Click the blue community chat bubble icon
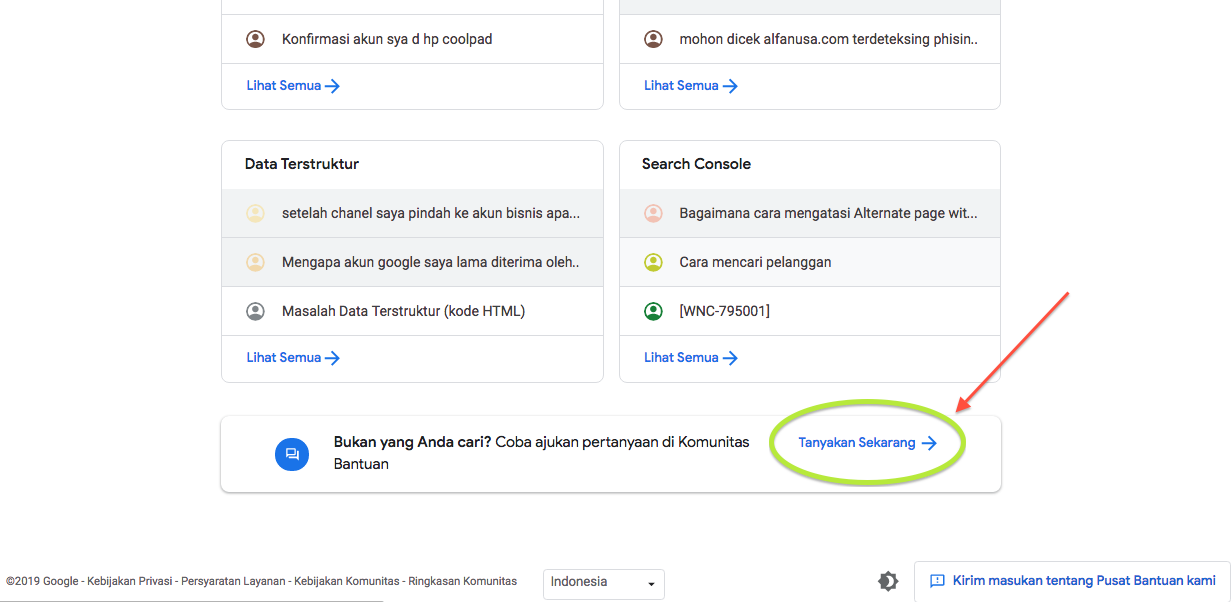This screenshot has width=1231, height=602. [292, 454]
